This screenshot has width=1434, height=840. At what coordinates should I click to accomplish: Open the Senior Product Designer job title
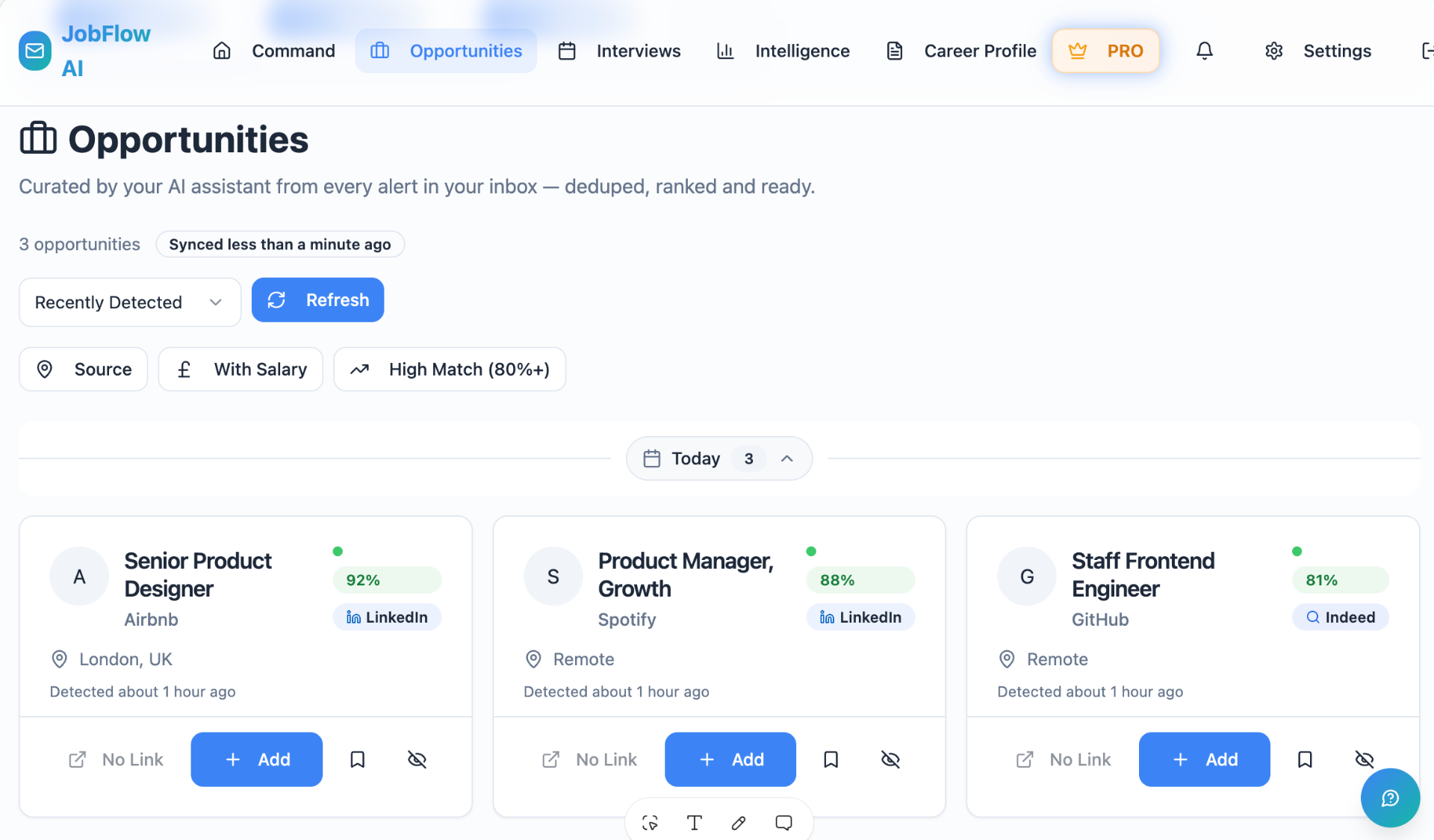(198, 575)
